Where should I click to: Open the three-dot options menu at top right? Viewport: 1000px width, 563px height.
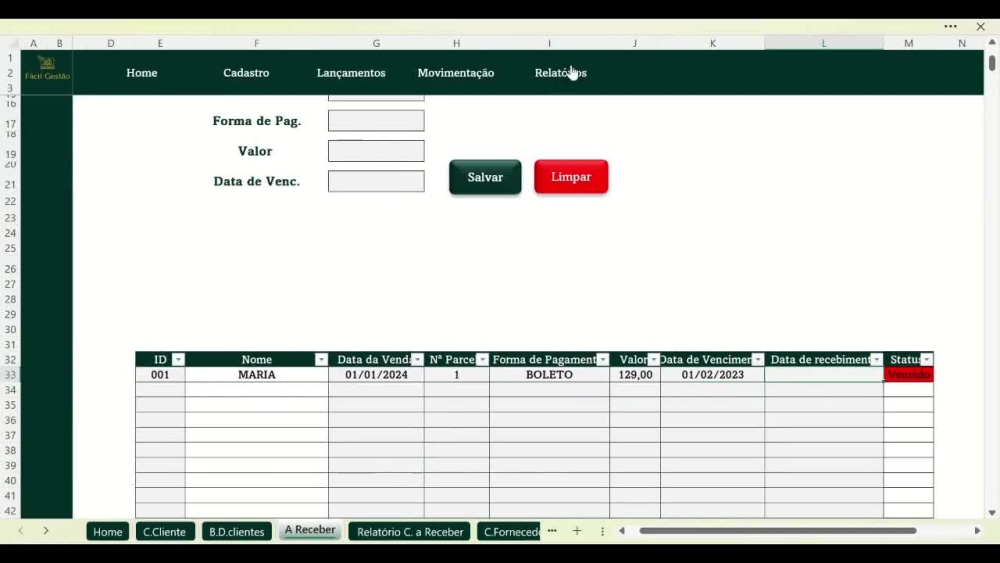950,26
